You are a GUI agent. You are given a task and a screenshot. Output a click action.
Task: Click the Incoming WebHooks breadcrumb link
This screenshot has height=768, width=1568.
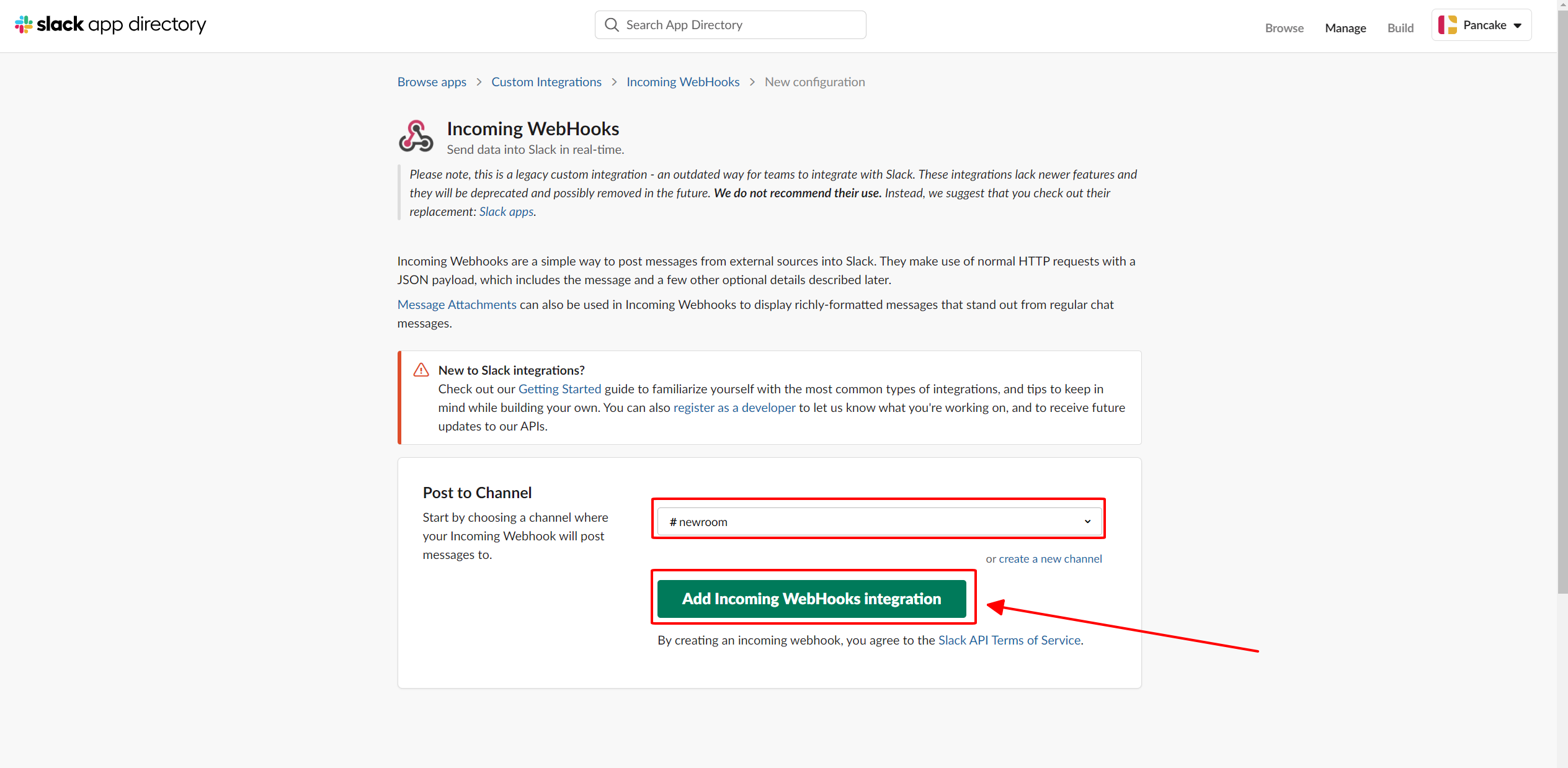pyautogui.click(x=682, y=82)
